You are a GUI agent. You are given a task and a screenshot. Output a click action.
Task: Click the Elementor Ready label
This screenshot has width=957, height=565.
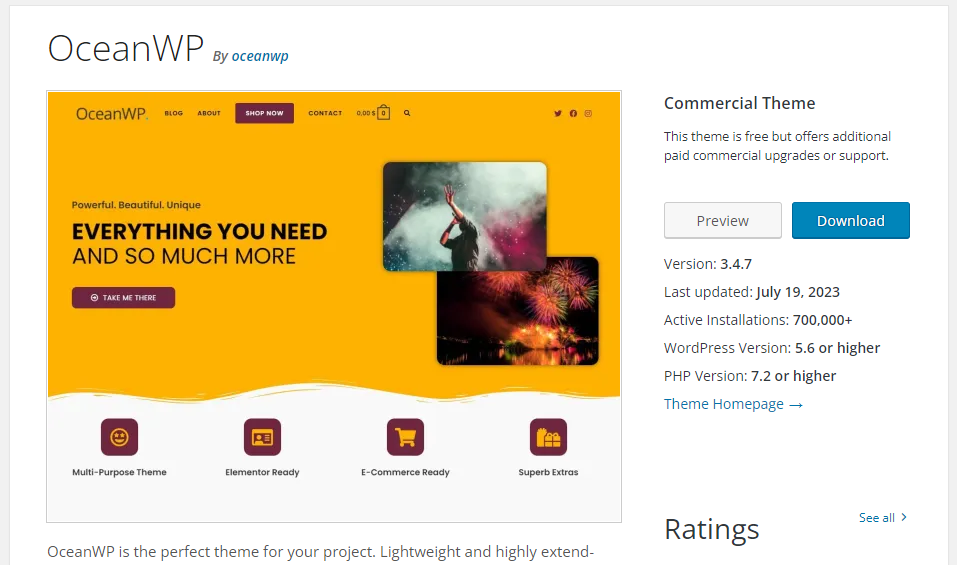click(x=262, y=472)
